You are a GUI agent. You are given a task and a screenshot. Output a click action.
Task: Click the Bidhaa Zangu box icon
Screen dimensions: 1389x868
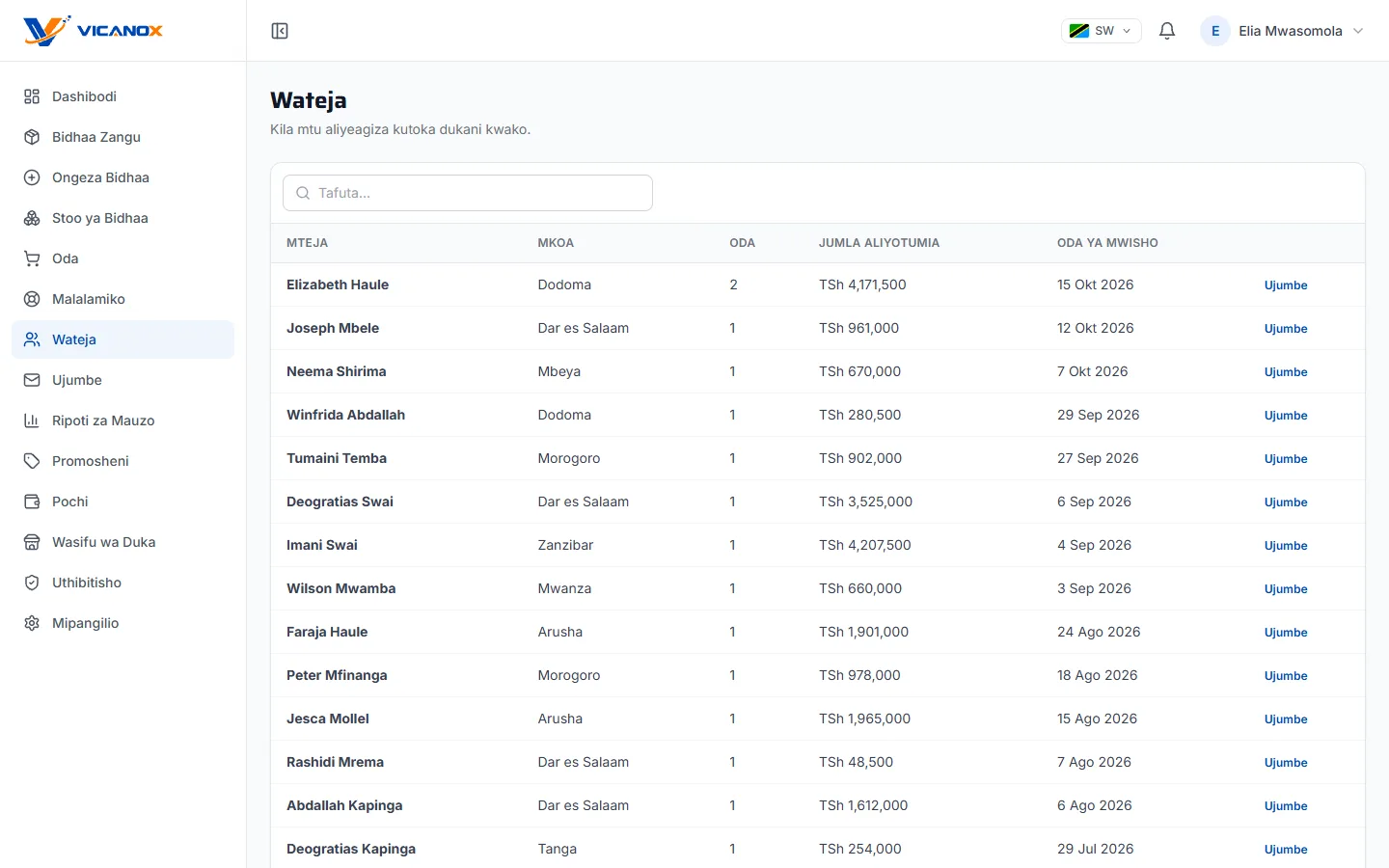pyautogui.click(x=32, y=137)
